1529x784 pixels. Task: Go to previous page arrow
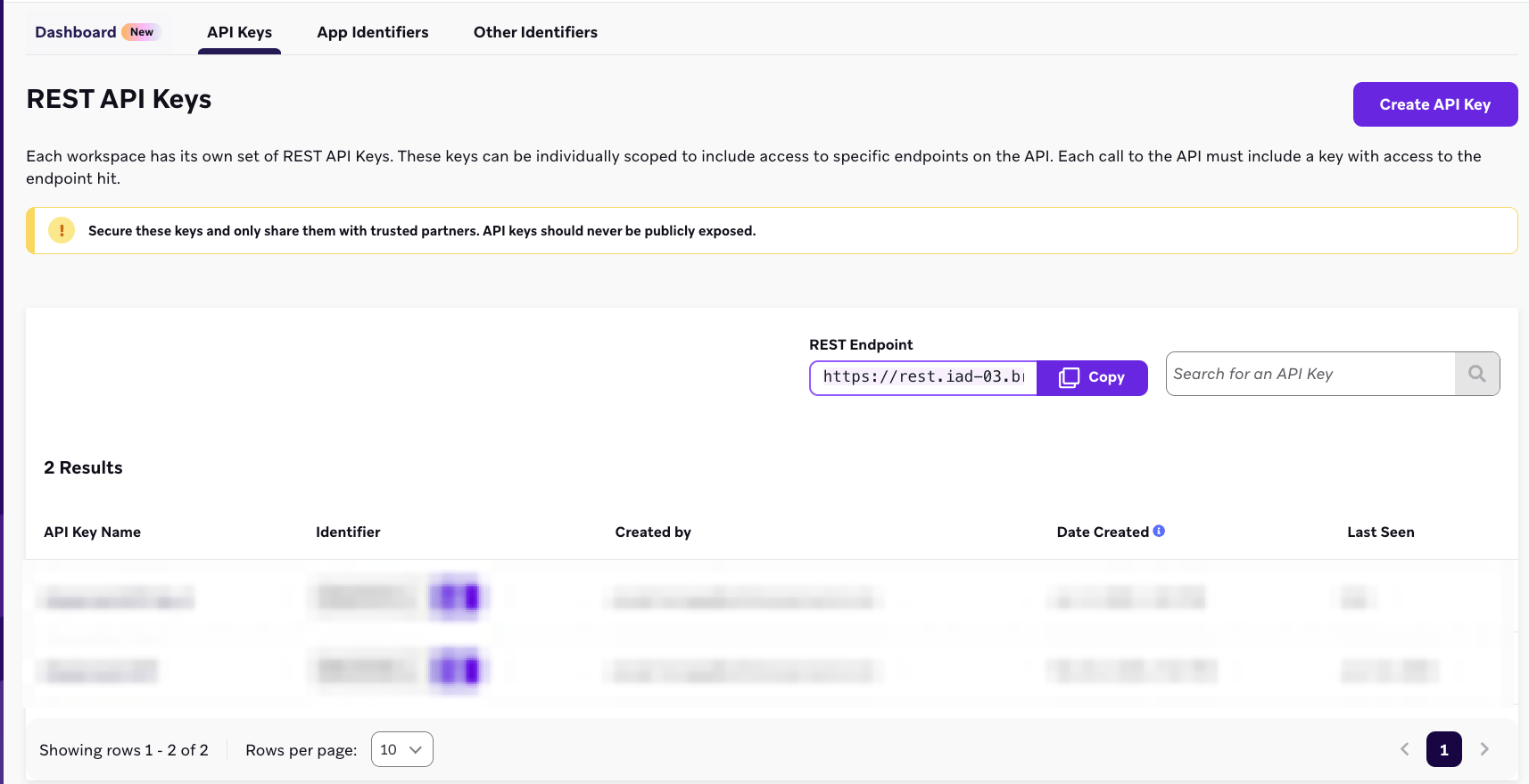tap(1405, 749)
